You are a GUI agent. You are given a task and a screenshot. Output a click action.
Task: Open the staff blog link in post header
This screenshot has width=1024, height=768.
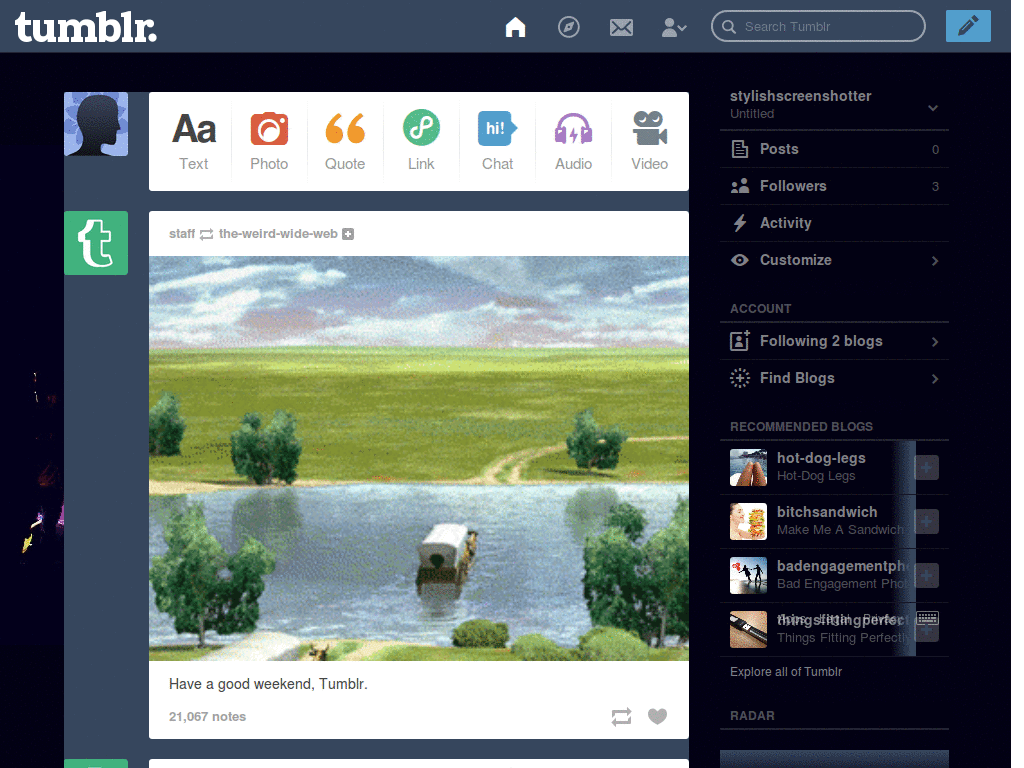click(182, 234)
